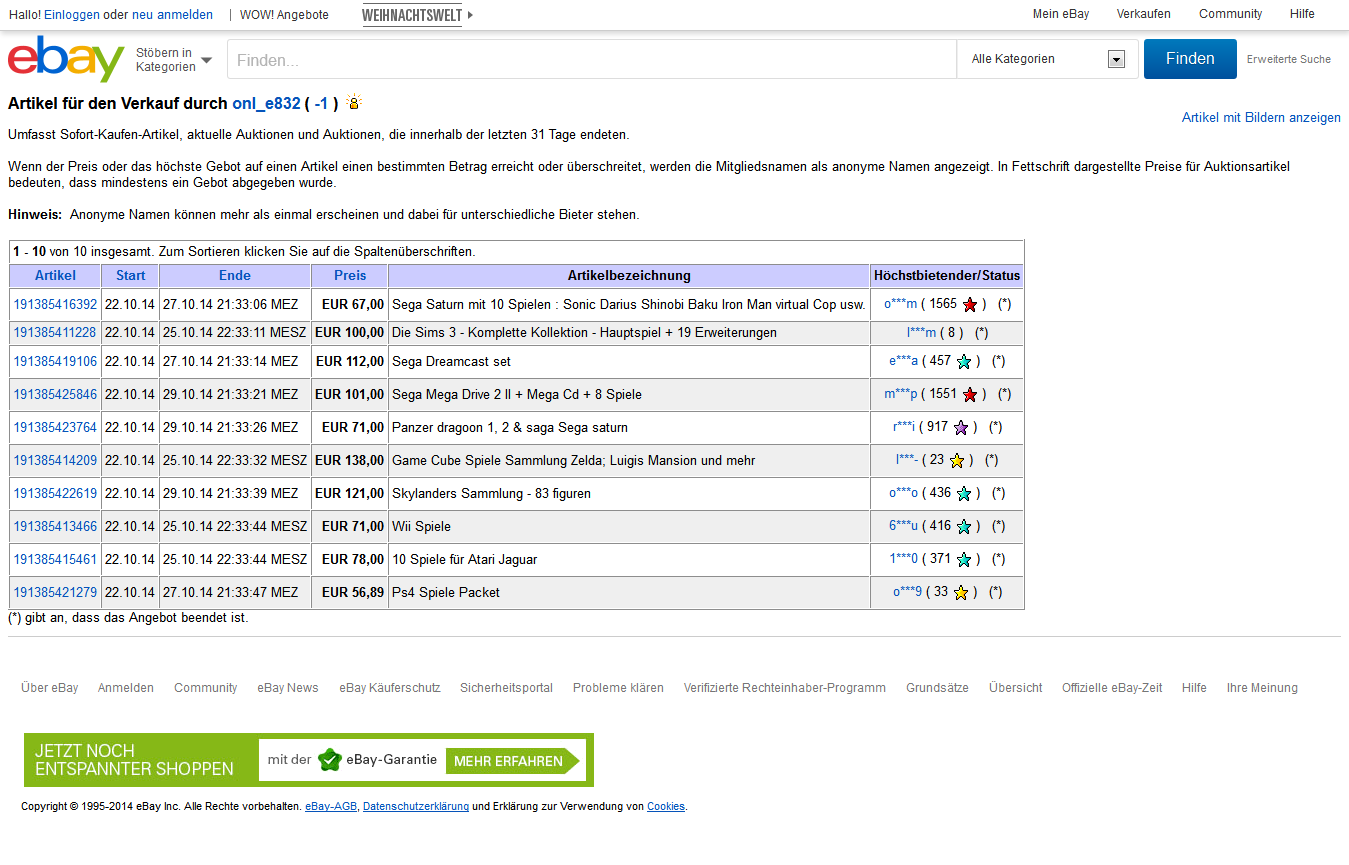1349x865 pixels.
Task: Click 'Ps4 Spiele Packet' description cell
Action: [629, 593]
